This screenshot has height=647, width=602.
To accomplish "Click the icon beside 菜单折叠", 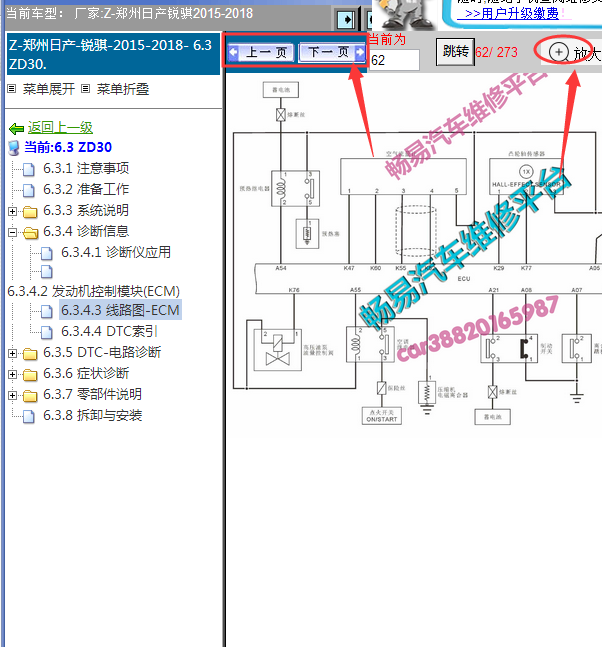I will point(85,88).
